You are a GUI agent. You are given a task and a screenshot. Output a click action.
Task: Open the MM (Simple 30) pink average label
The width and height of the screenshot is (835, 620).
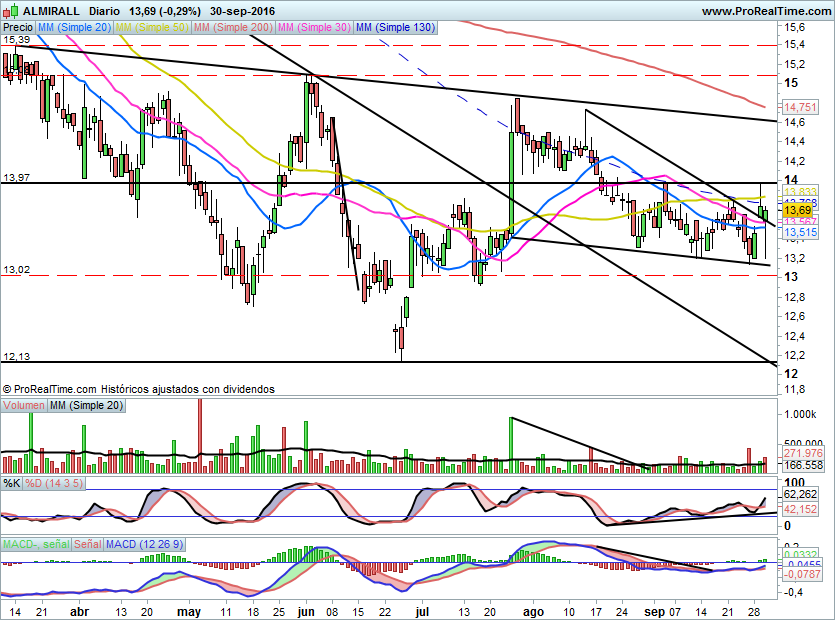[x=314, y=27]
